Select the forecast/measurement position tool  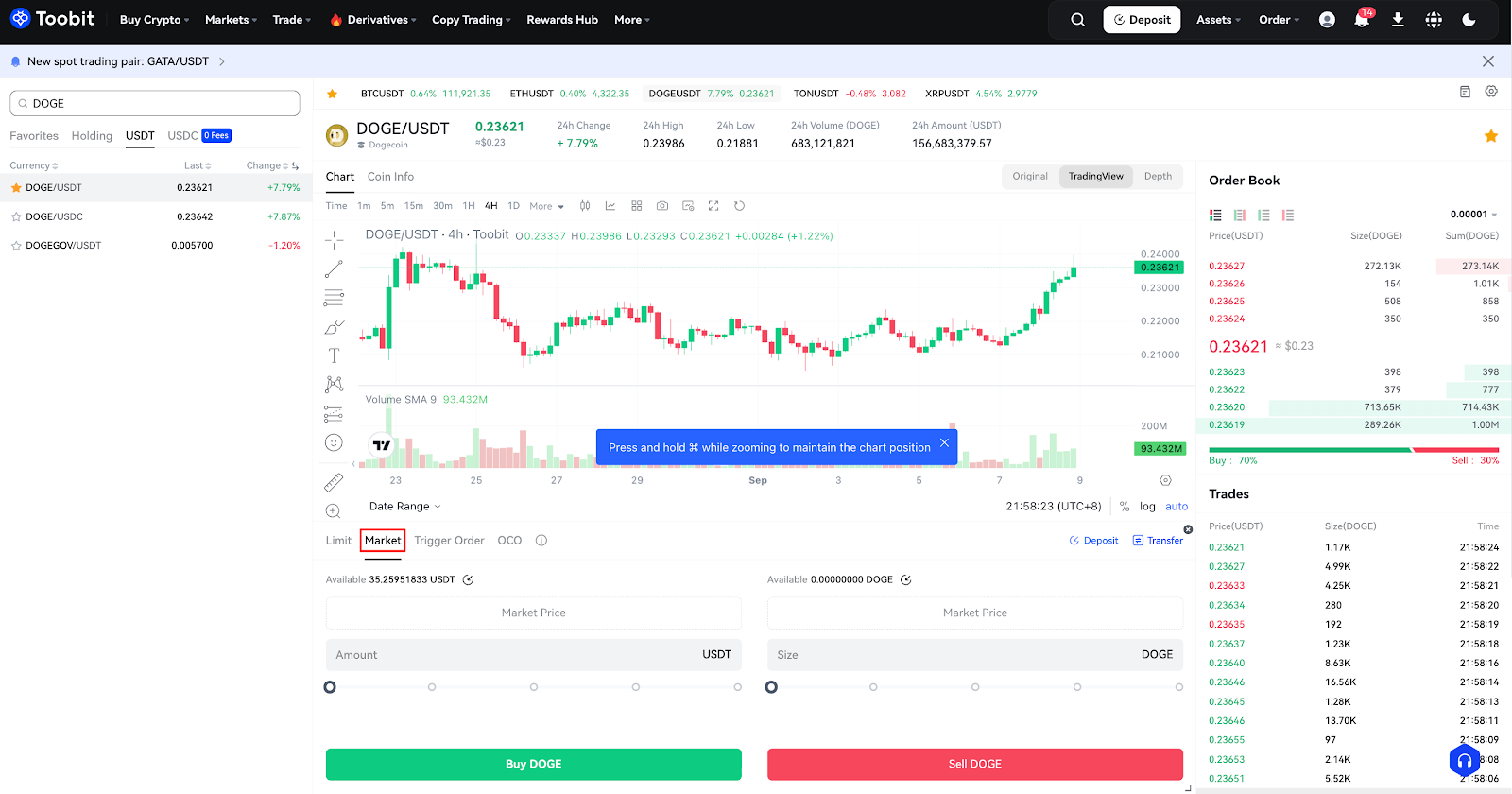[334, 413]
